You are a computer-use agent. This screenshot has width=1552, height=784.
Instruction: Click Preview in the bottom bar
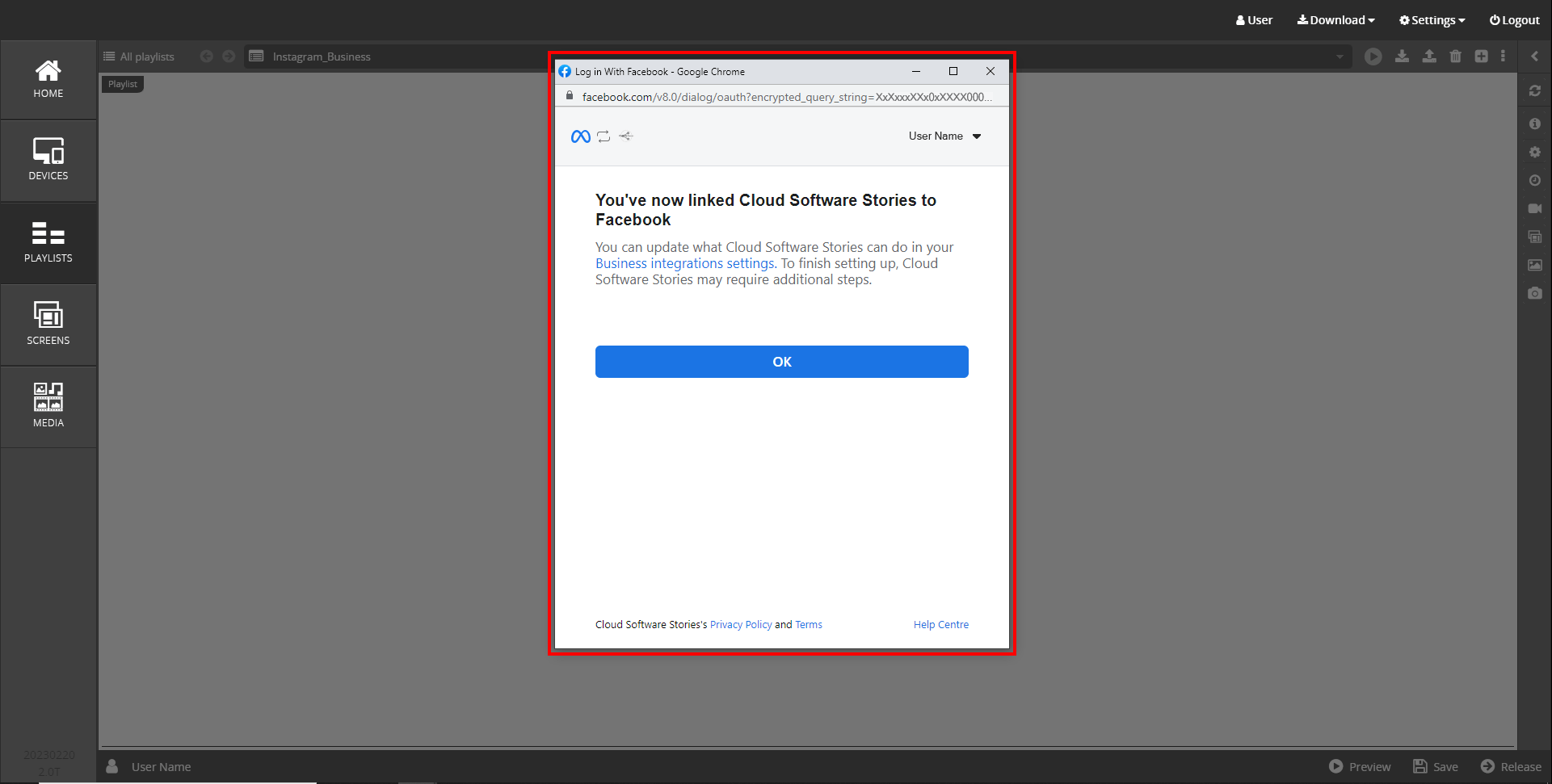pyautogui.click(x=1360, y=766)
